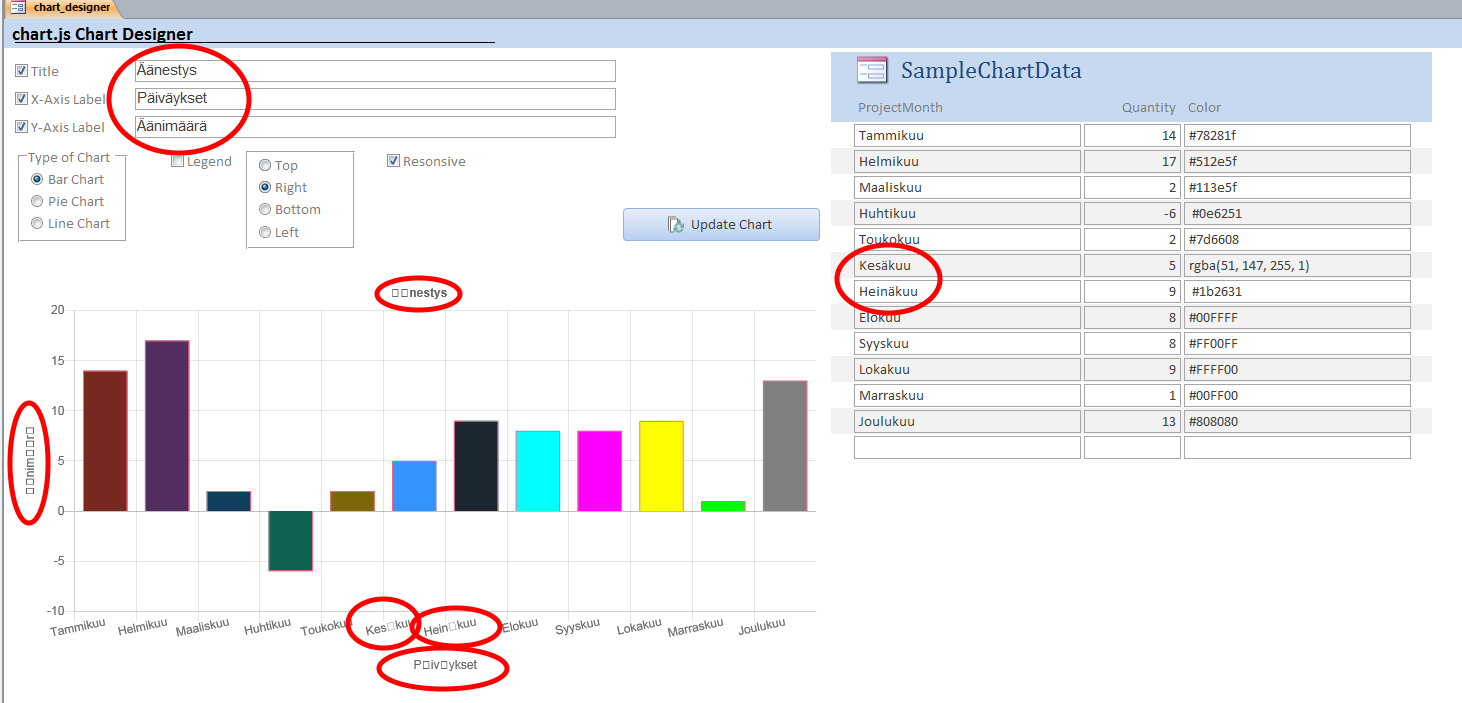This screenshot has height=703, width=1462.
Task: Click the Joulukuu month cell
Action: pyautogui.click(x=967, y=421)
